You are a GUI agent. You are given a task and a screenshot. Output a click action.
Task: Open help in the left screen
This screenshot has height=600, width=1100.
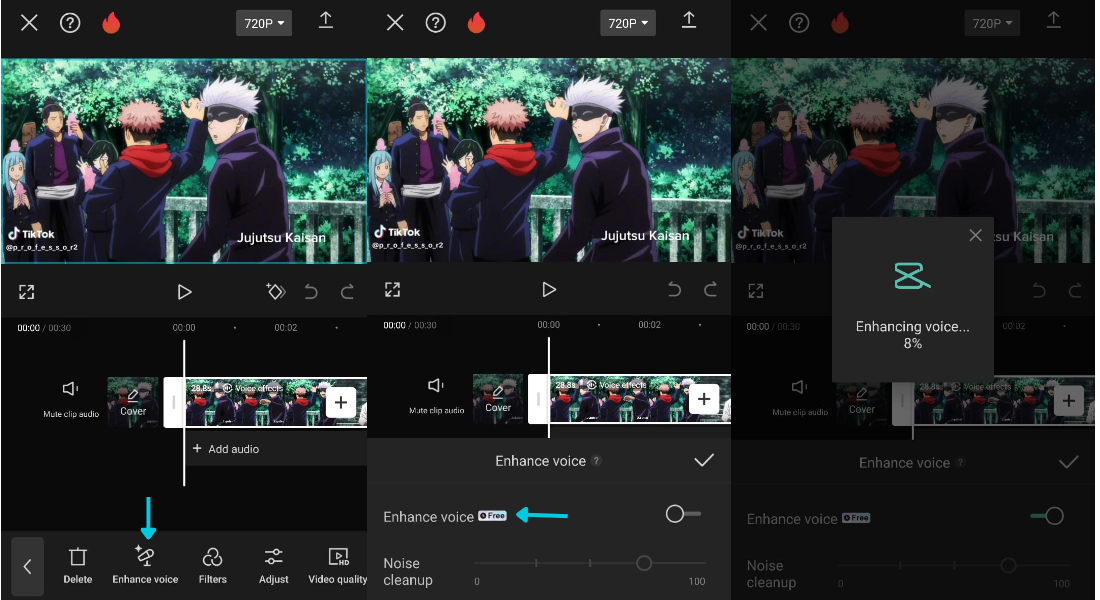point(70,23)
